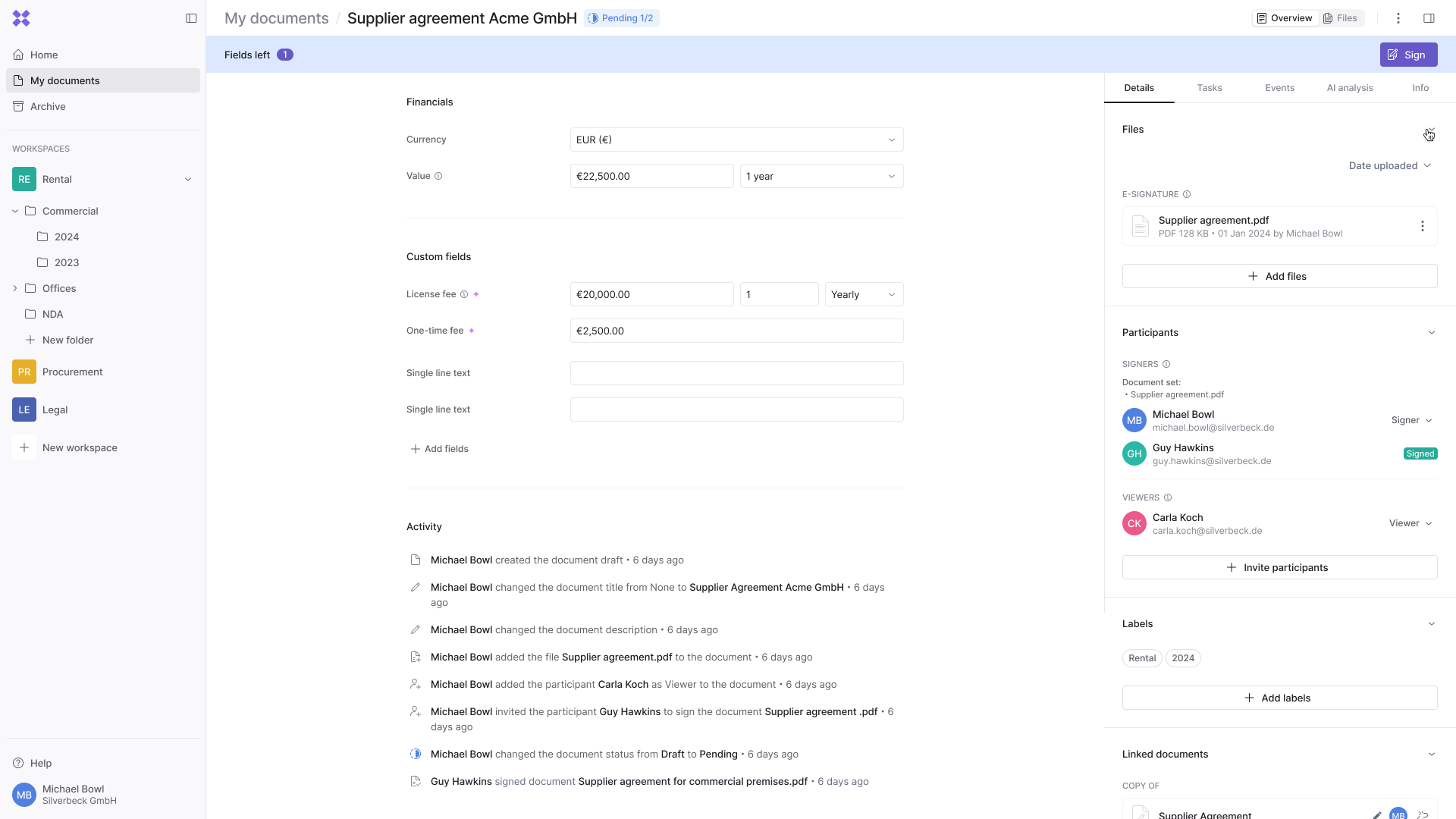Open Supplier agreement.pdf file options menu

tap(1422, 226)
